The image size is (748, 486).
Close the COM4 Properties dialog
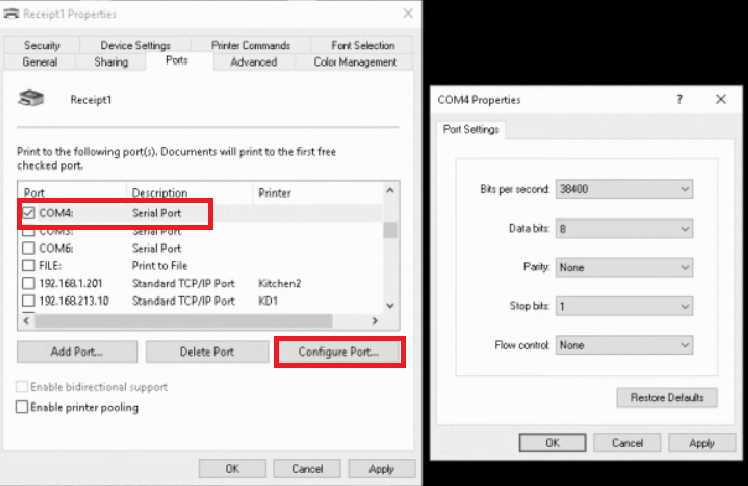point(721,99)
